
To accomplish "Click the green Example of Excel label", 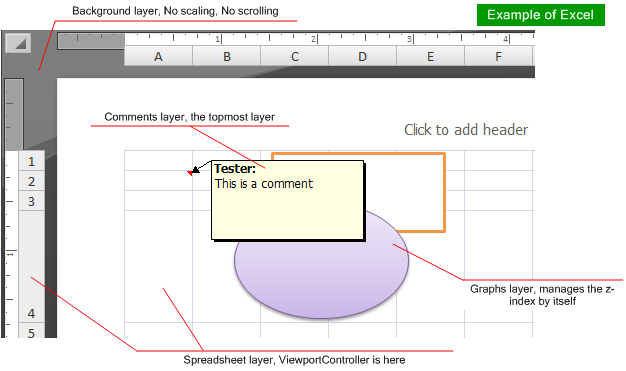I will click(541, 15).
